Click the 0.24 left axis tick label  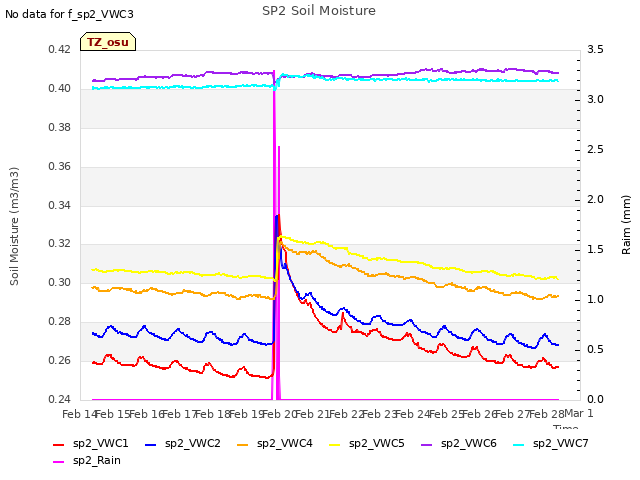[59, 399]
